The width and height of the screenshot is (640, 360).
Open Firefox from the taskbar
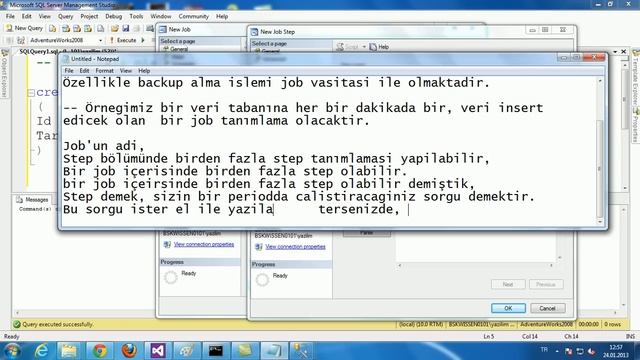click(129, 351)
